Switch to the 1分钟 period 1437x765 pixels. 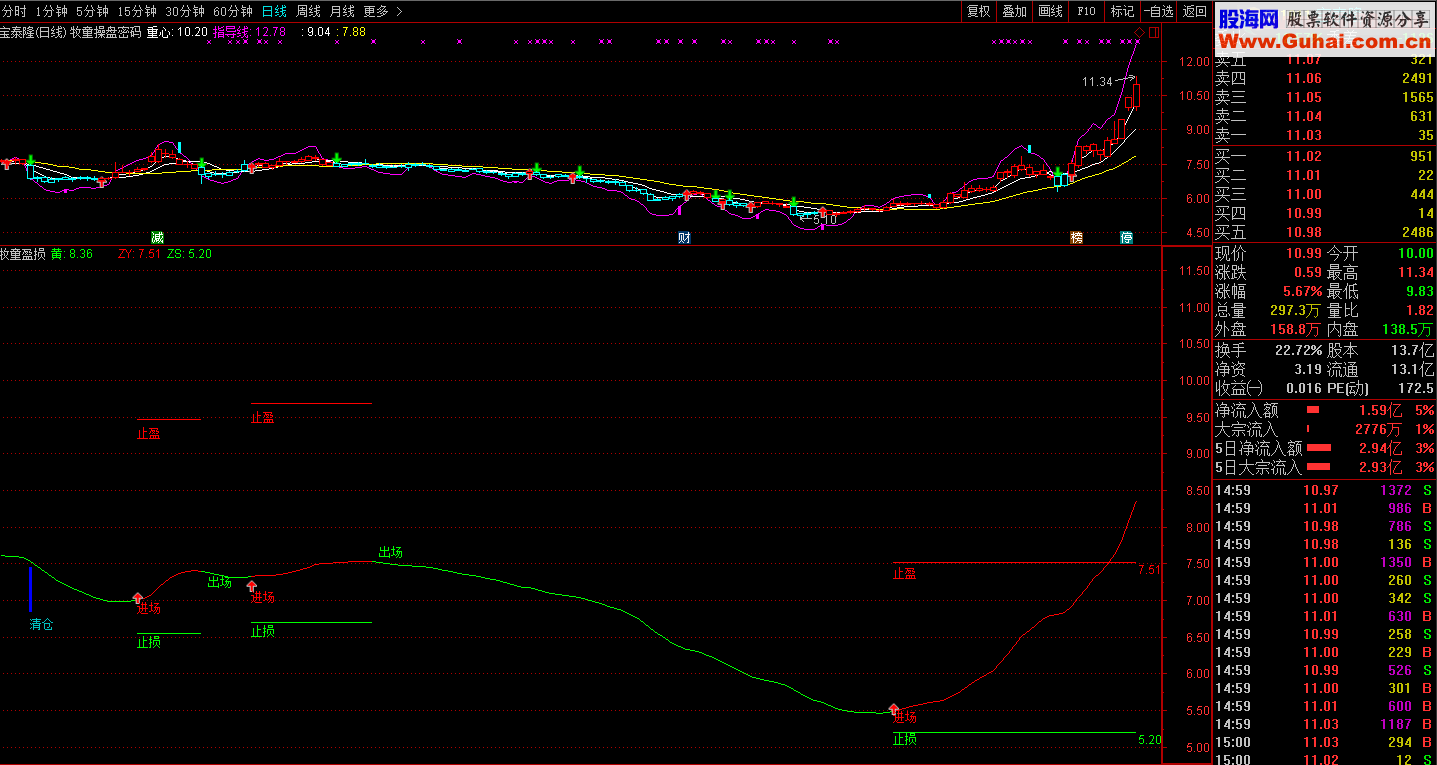click(x=52, y=11)
